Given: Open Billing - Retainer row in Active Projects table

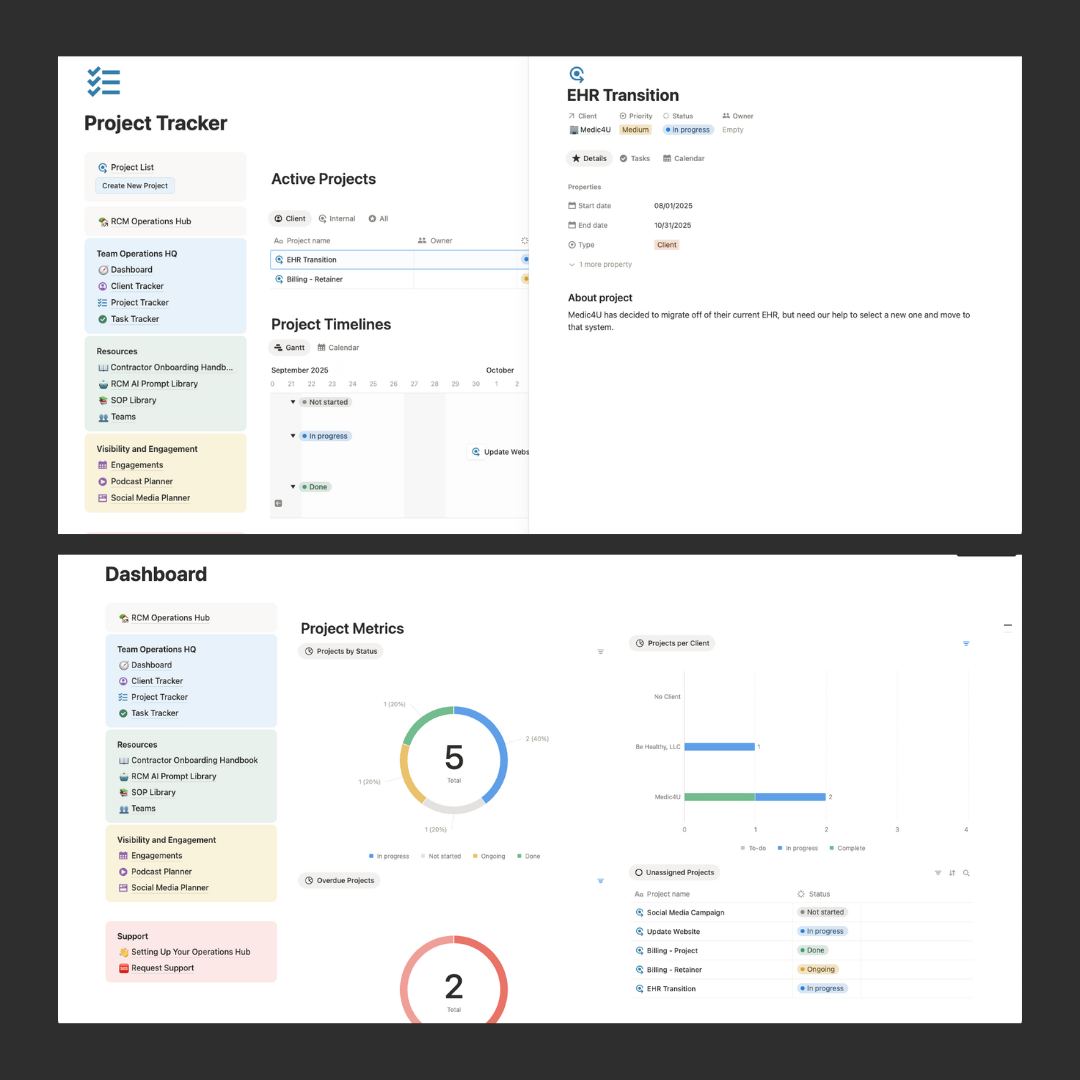Looking at the screenshot, I should pyautogui.click(x=399, y=280).
